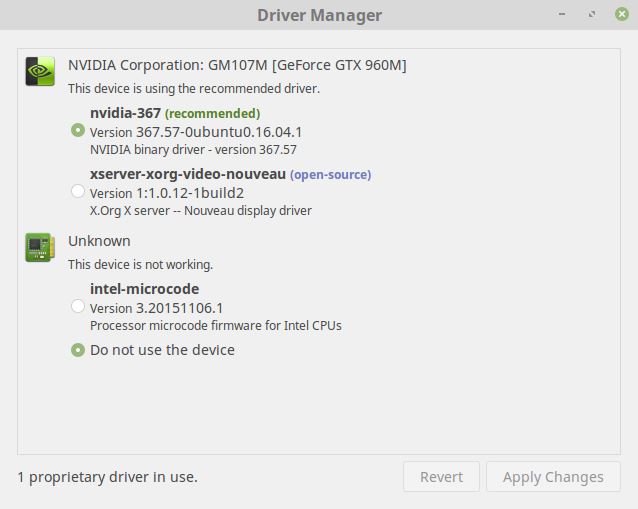Maximize the Driver Manager window

(x=592, y=14)
